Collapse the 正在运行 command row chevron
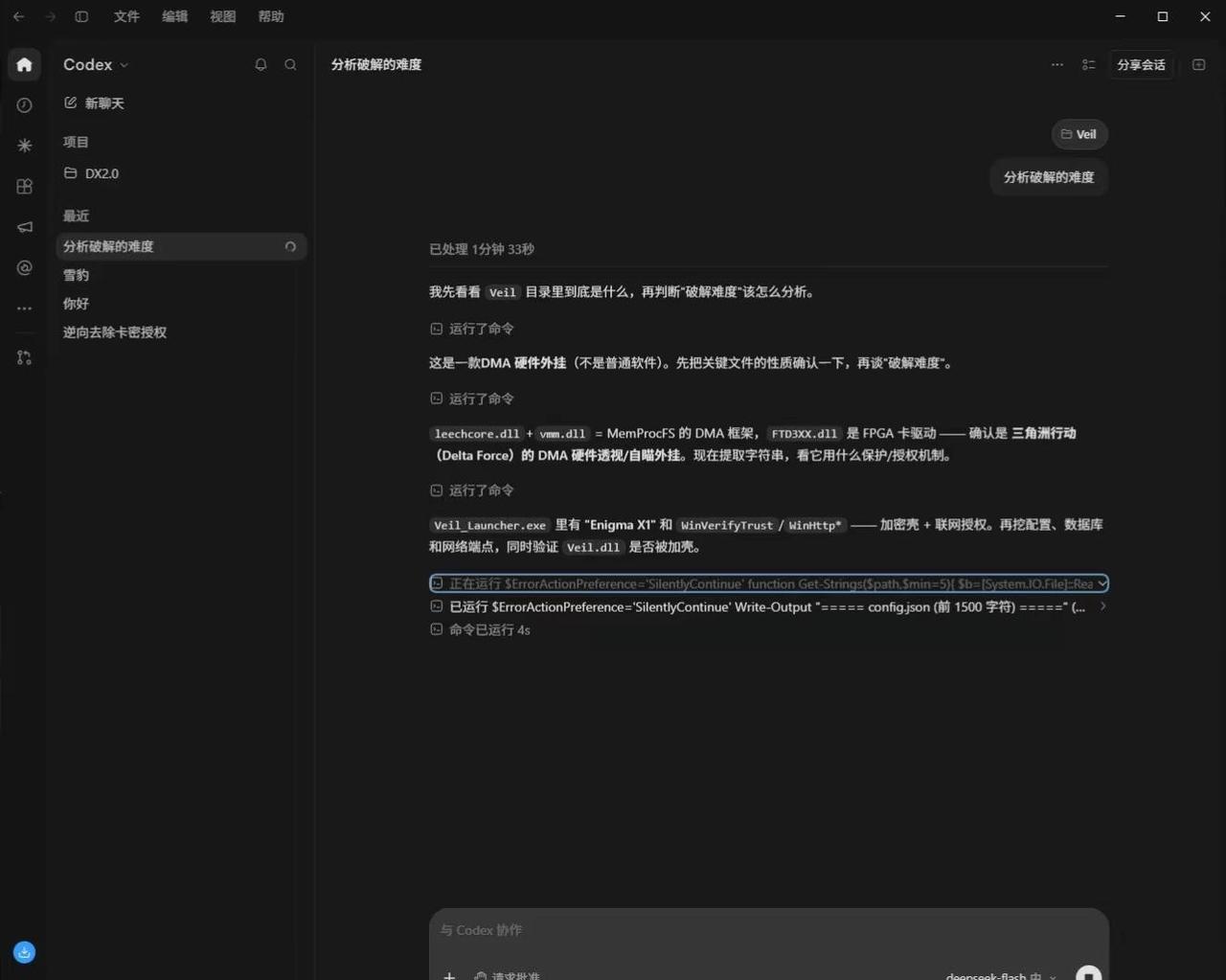The image size is (1226, 980). tap(1102, 583)
